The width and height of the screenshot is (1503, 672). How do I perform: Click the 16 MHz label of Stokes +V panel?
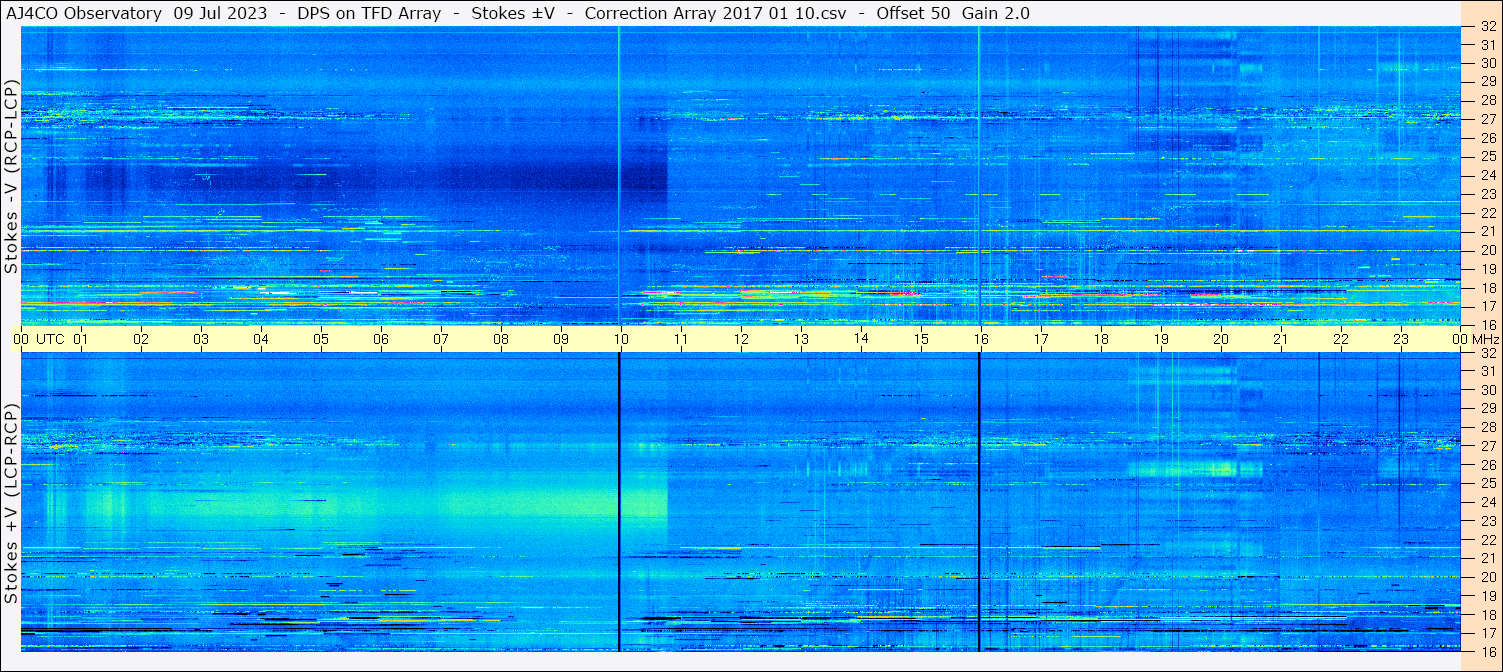coord(1488,651)
